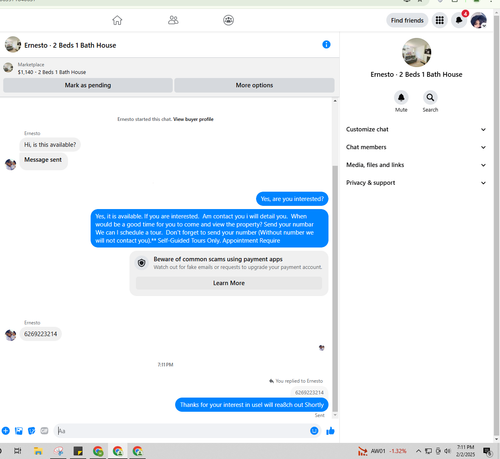Click the conversation info icon
The width and height of the screenshot is (500, 459).
(x=326, y=44)
